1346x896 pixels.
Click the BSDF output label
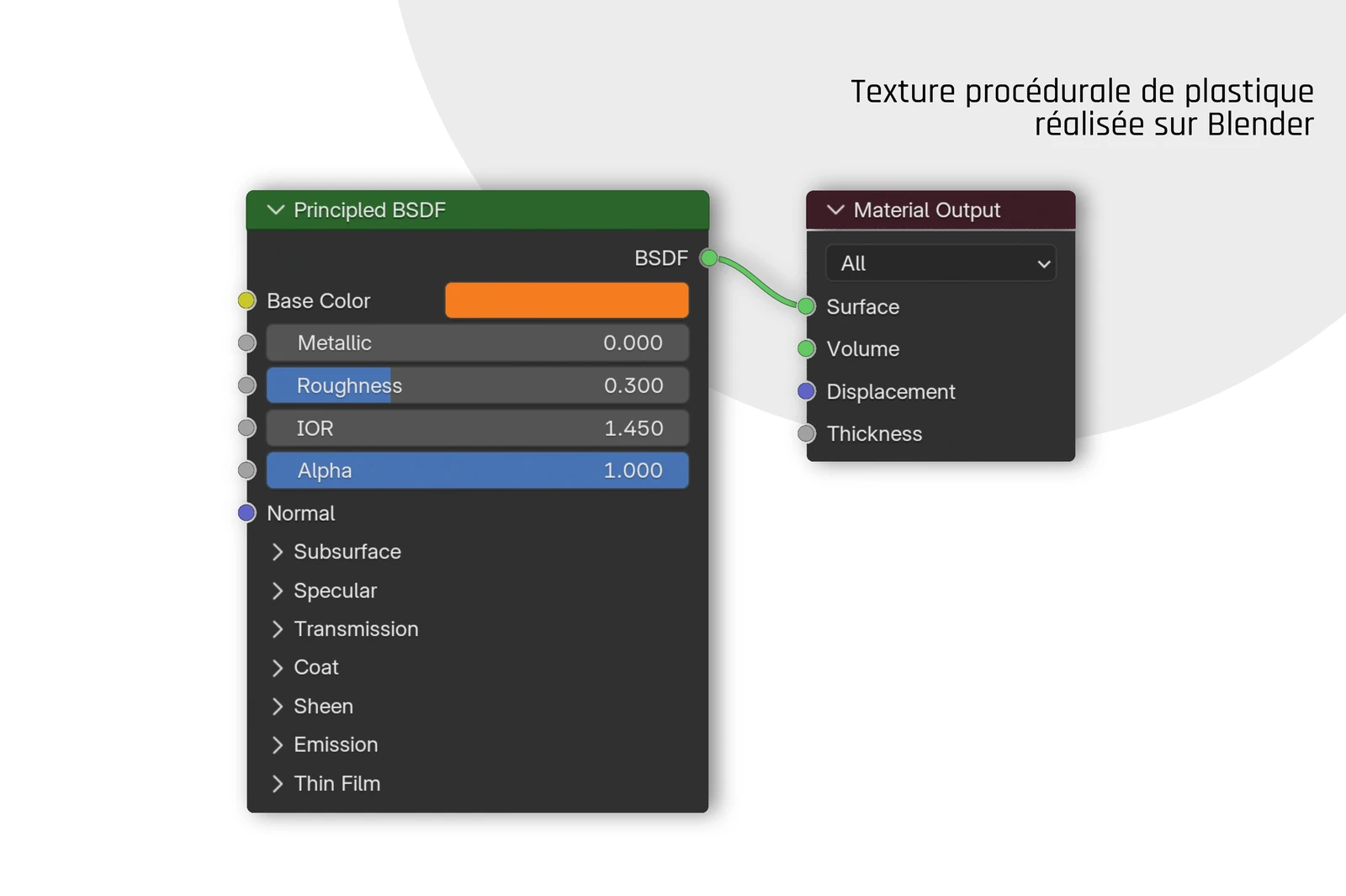(x=661, y=258)
